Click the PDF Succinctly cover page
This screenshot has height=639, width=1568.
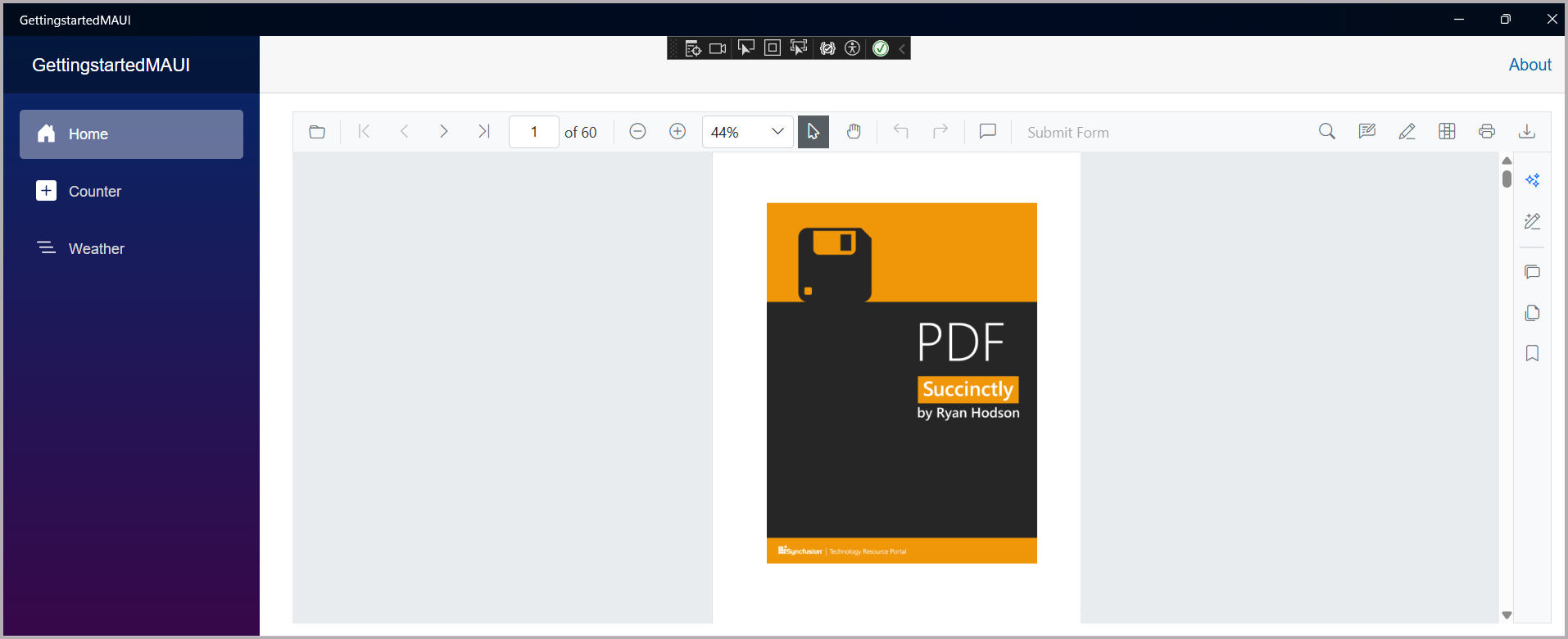point(902,383)
